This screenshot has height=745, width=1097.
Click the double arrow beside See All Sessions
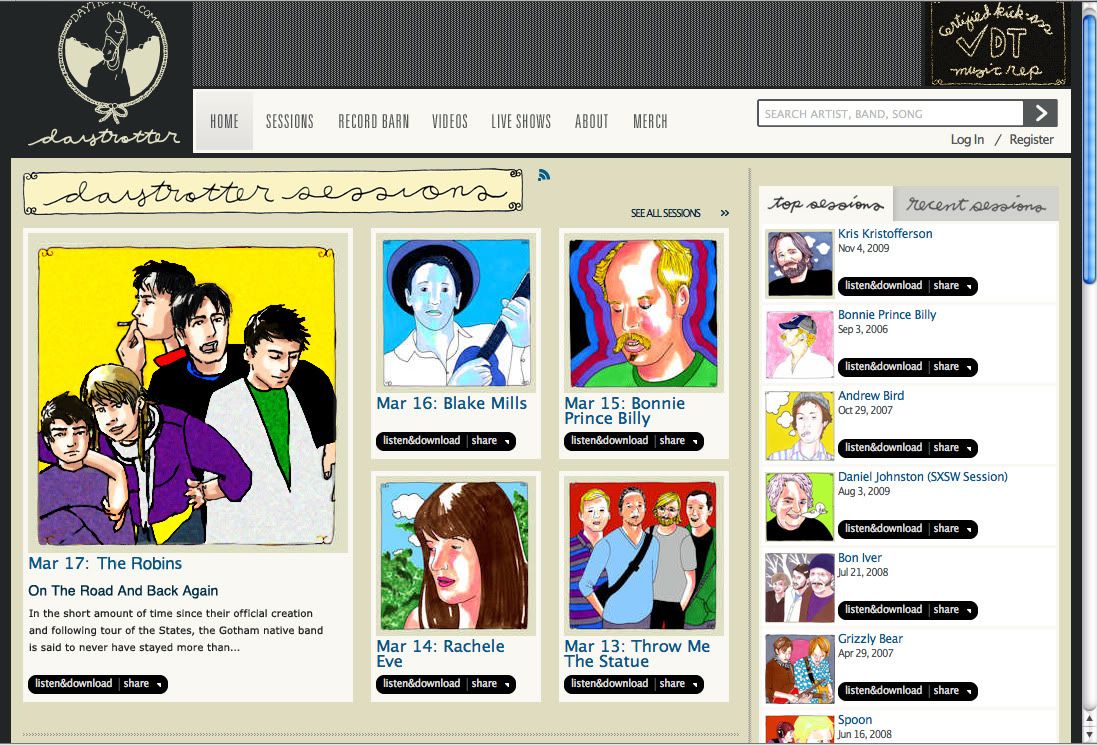click(x=725, y=213)
